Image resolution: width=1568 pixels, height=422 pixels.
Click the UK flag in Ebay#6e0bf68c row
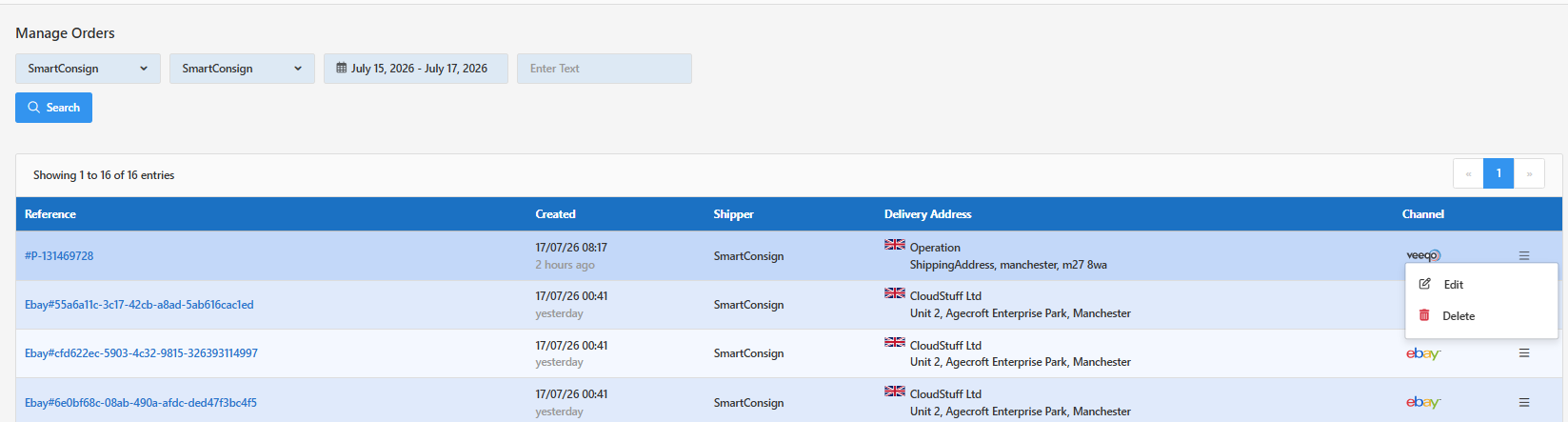[895, 392]
